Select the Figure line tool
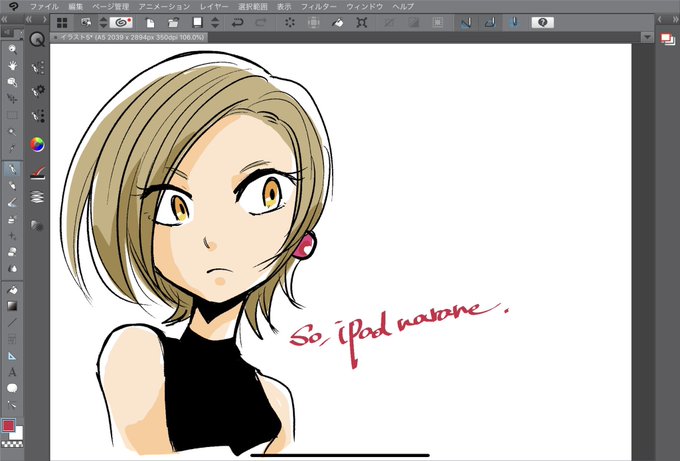Viewport: 680px width, 461px height. (12, 322)
